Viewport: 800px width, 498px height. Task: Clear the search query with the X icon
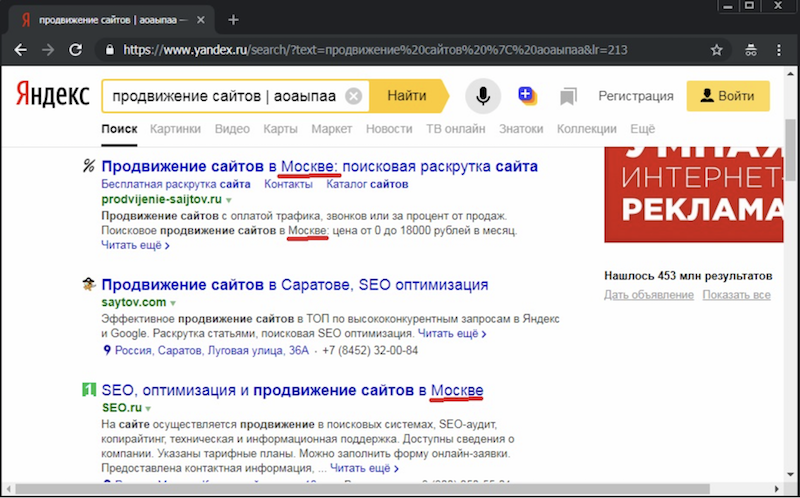point(353,96)
